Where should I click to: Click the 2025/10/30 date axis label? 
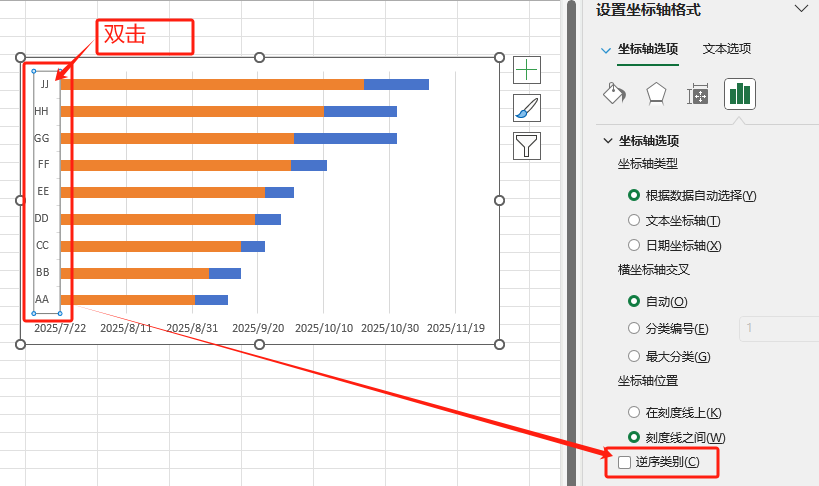[x=390, y=328]
